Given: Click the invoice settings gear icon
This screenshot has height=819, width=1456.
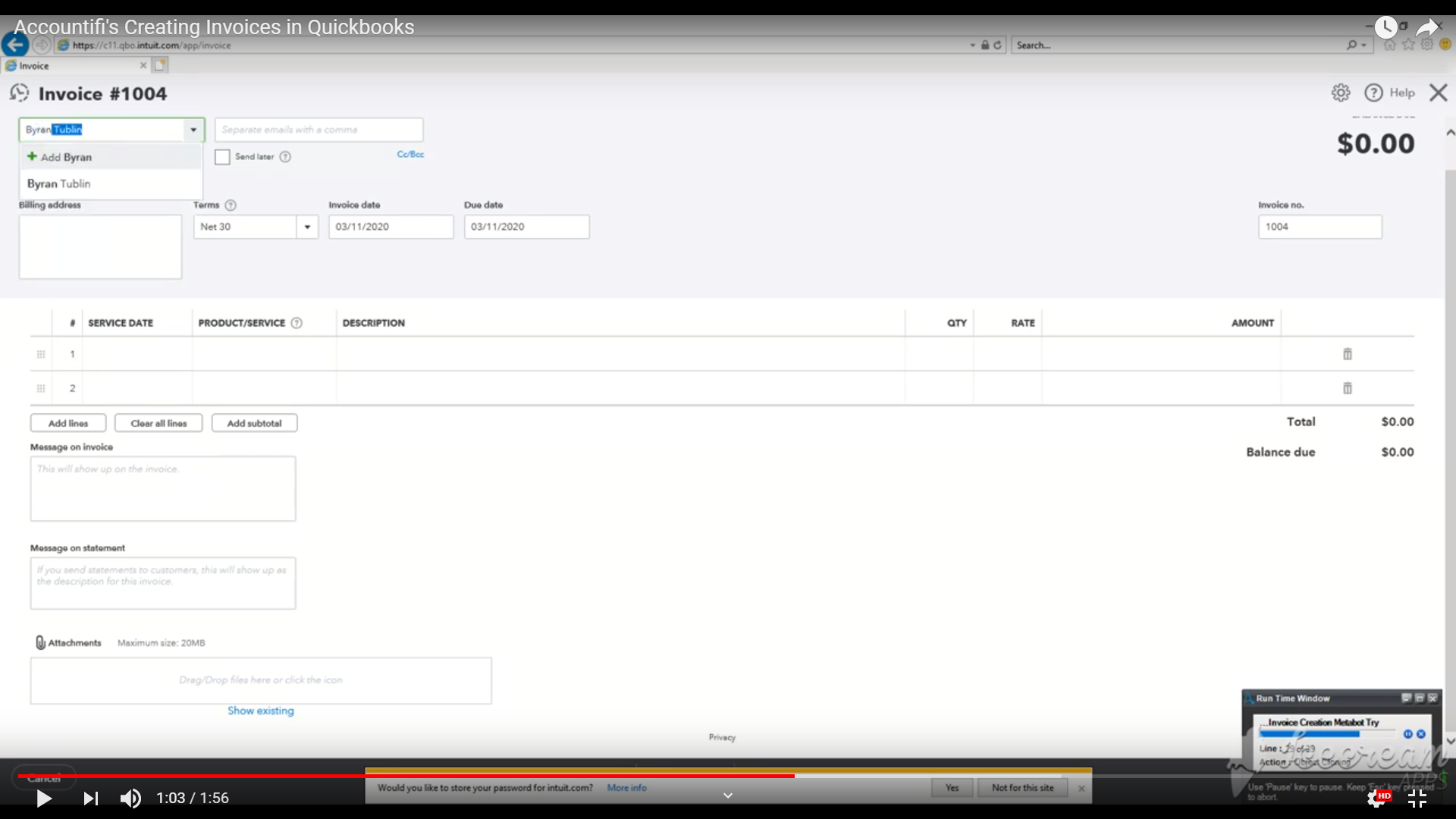Looking at the screenshot, I should [1340, 93].
